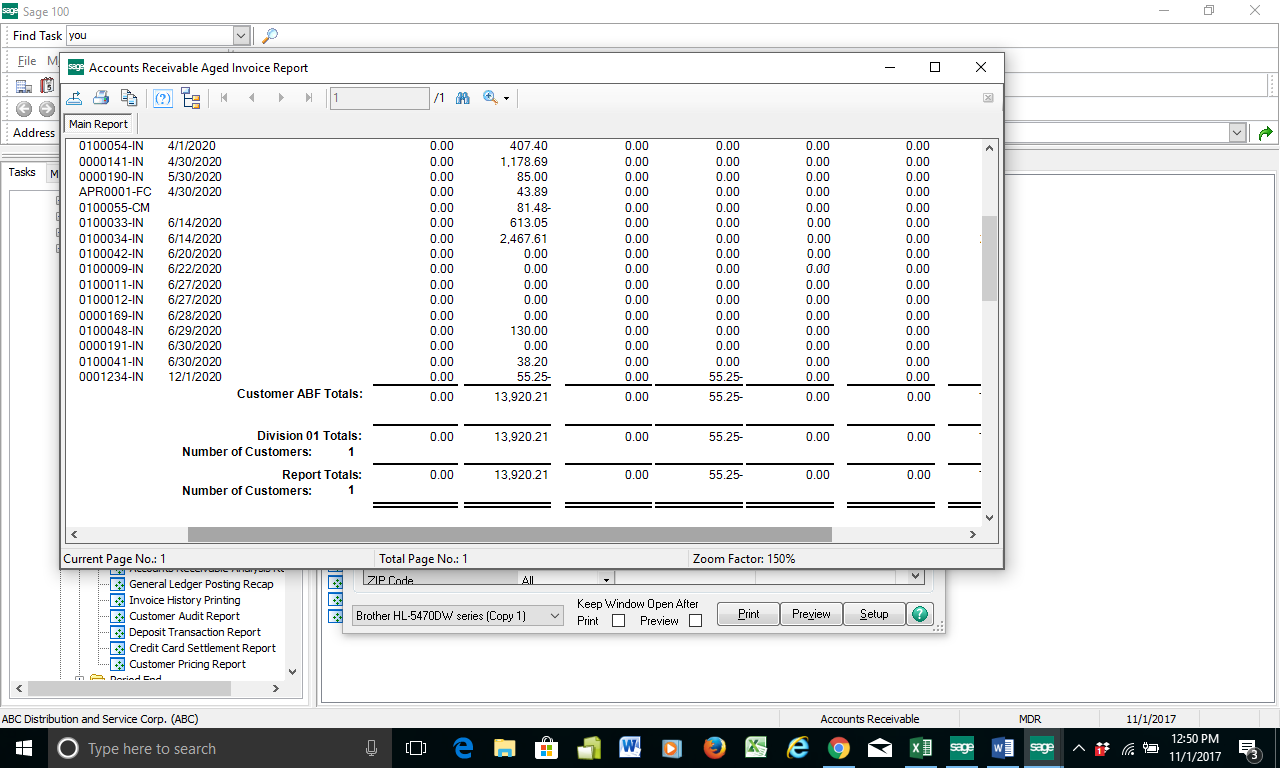Enable Keep Window Open After Print
This screenshot has height=768, width=1280.
click(617, 620)
